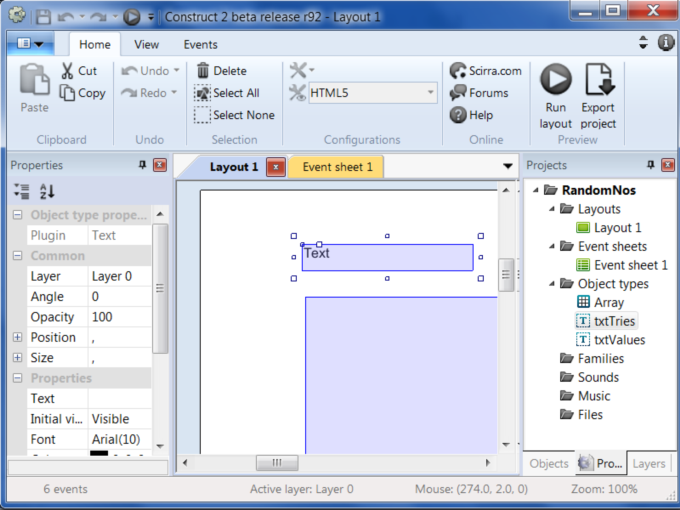Open the HTML5 configuration dropdown
Viewport: 680px width, 510px height.
click(x=431, y=93)
